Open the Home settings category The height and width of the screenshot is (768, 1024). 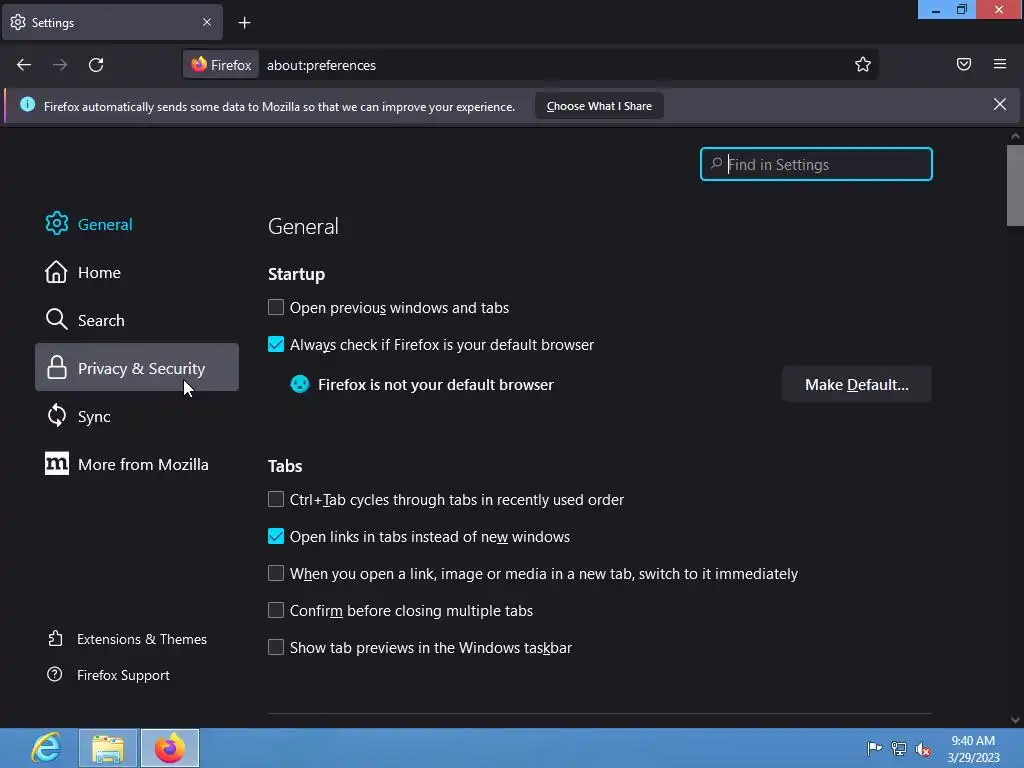136,272
